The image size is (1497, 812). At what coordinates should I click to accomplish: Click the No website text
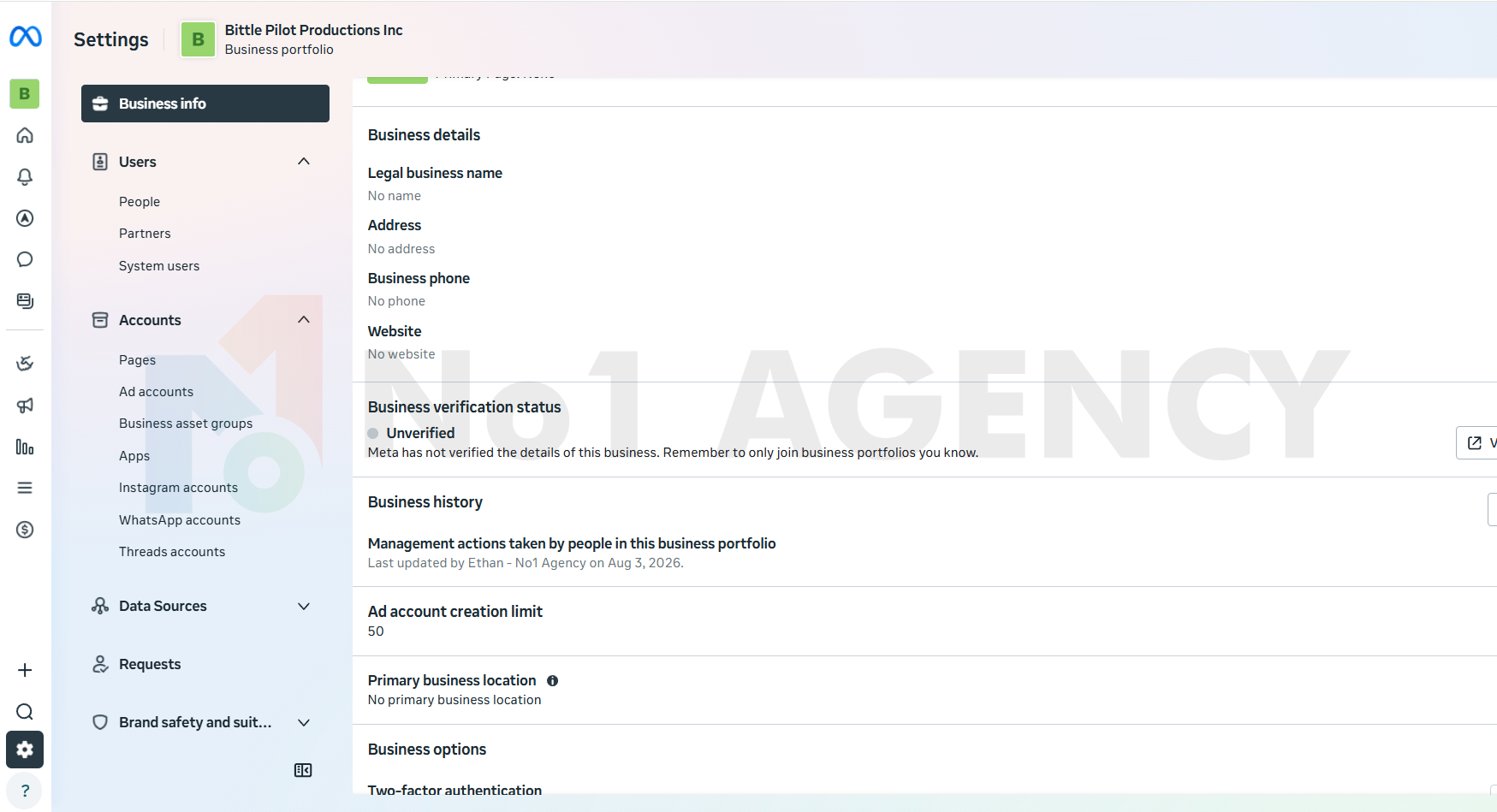[401, 354]
